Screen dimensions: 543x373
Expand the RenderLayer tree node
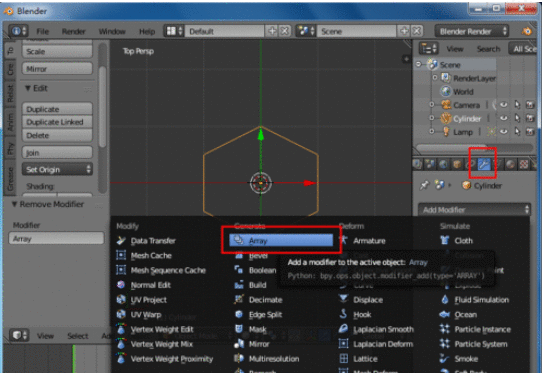[x=435, y=78]
